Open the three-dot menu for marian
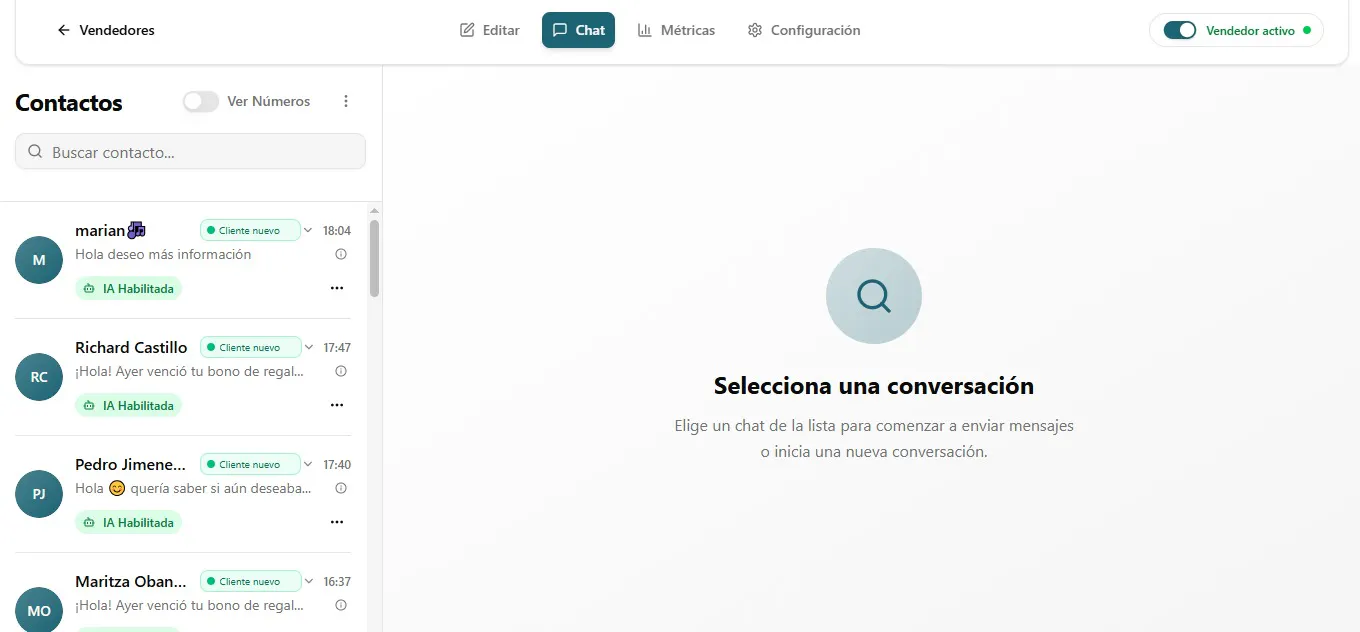This screenshot has height=632, width=1360. click(337, 288)
